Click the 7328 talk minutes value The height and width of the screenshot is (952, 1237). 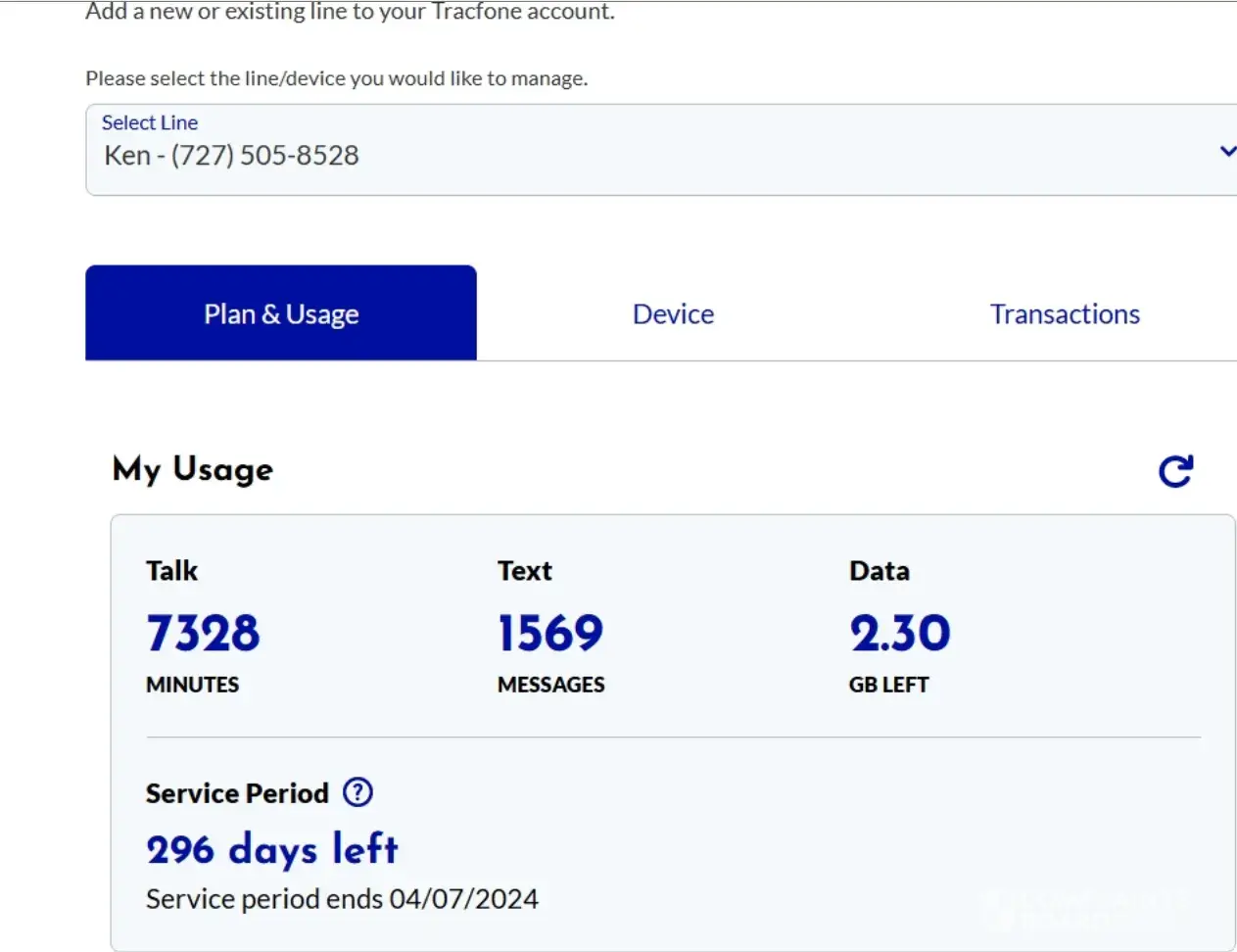(x=203, y=633)
